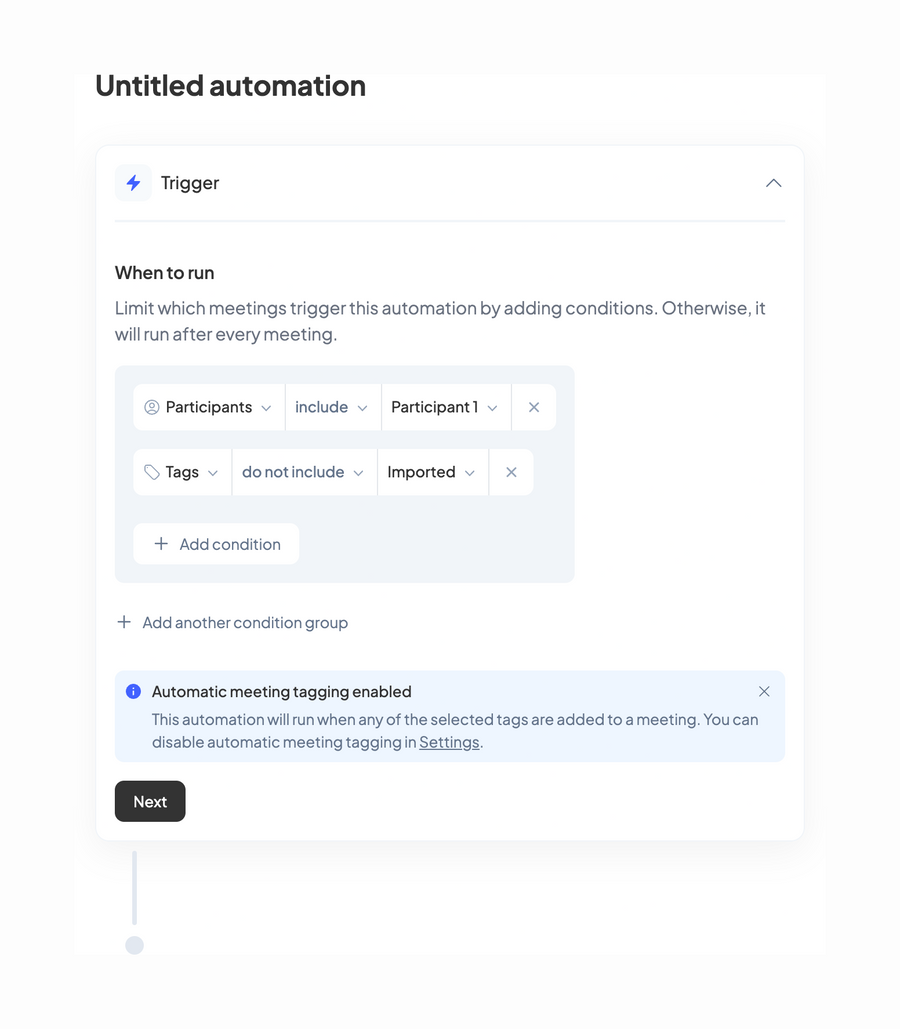Open the Participant 1 value dropdown

(445, 407)
